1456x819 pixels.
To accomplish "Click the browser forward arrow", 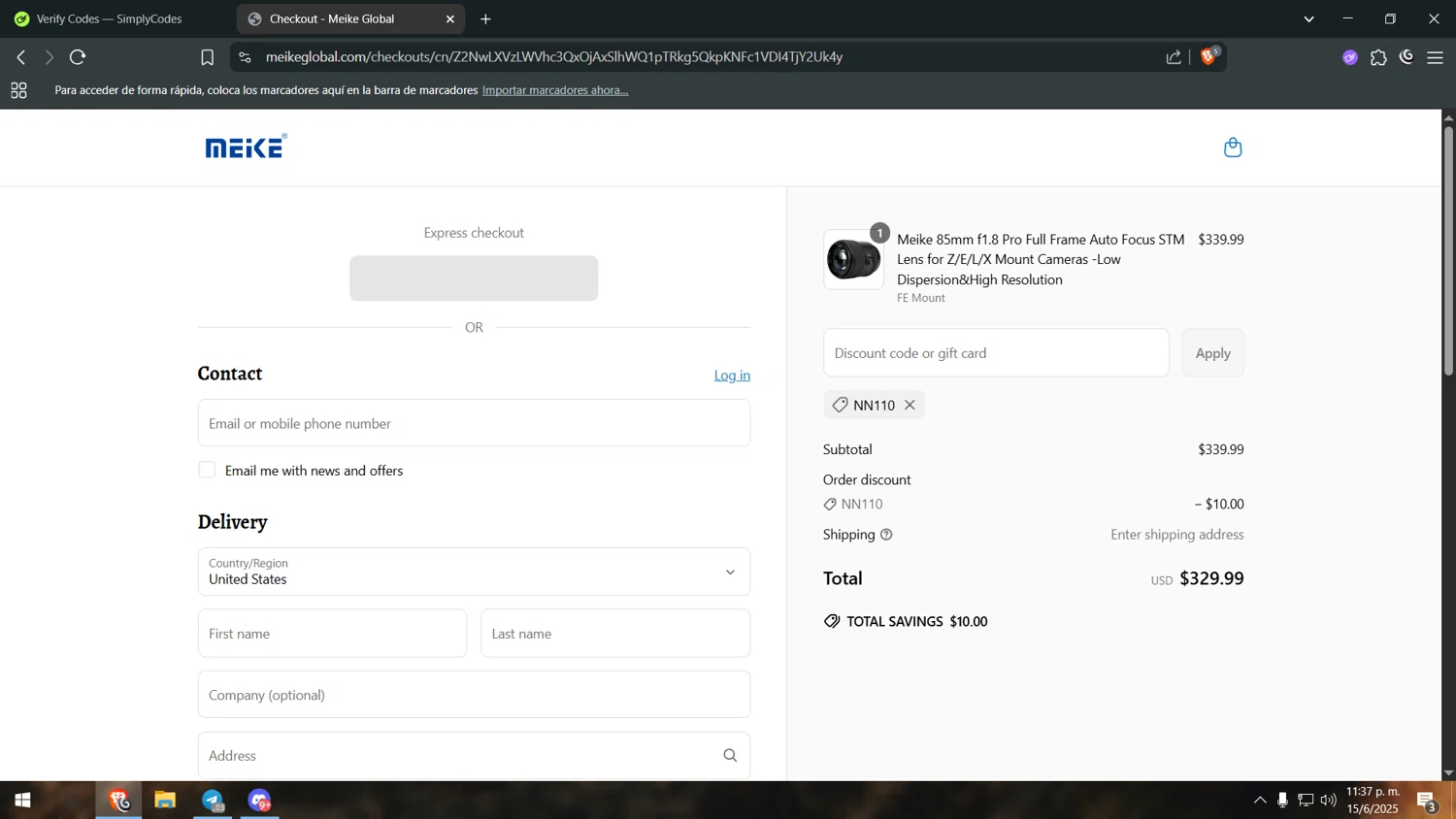I will pyautogui.click(x=49, y=57).
